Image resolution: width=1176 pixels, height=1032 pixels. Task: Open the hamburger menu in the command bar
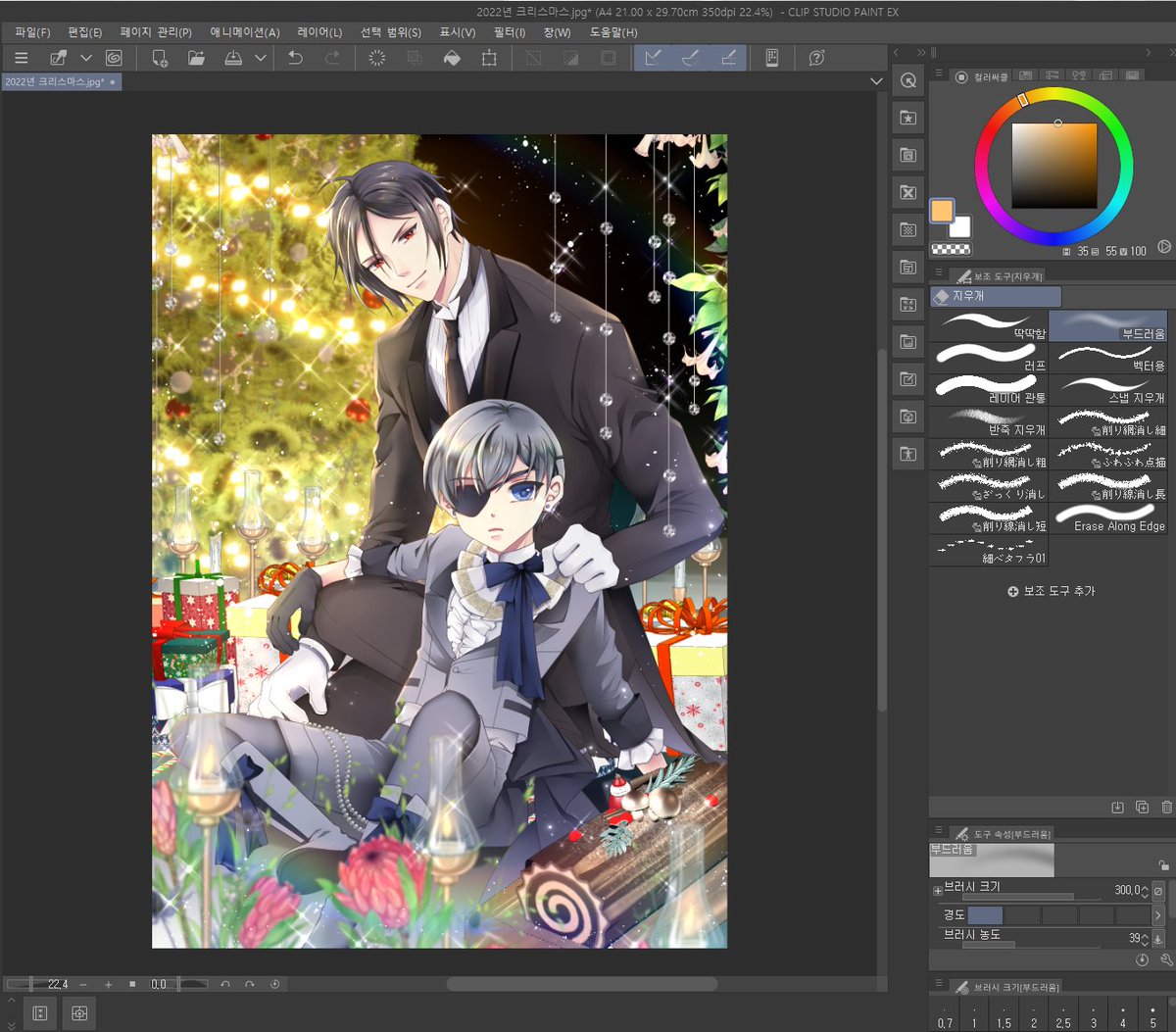pos(22,58)
